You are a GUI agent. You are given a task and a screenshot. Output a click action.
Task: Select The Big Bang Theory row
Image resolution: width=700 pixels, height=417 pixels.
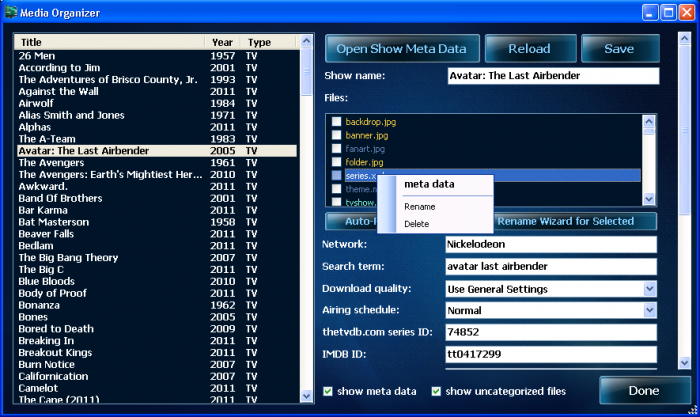point(157,258)
